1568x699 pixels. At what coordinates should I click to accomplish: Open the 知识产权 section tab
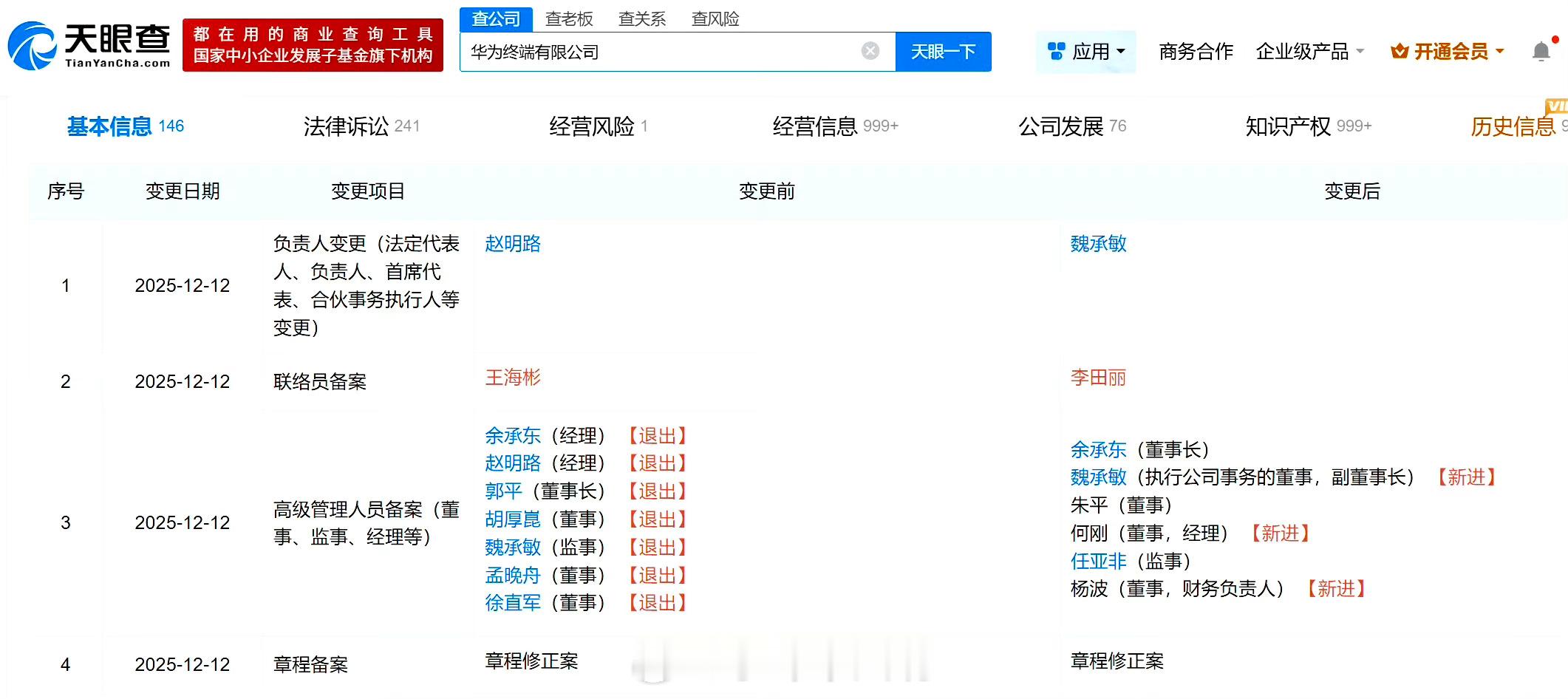click(x=1309, y=126)
